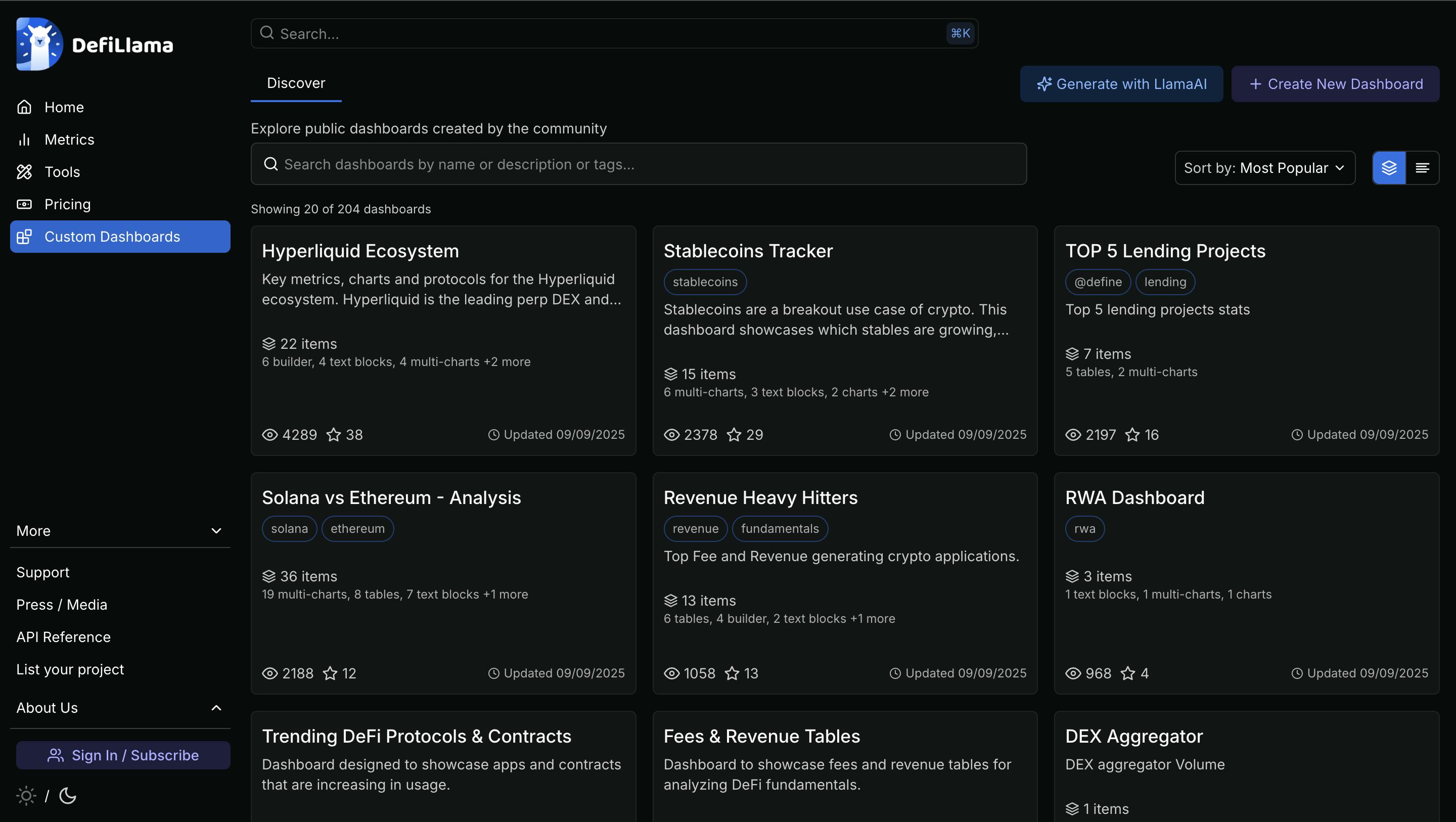This screenshot has width=1456, height=822.
Task: Click Sign In / Subscribe button
Action: click(x=123, y=755)
